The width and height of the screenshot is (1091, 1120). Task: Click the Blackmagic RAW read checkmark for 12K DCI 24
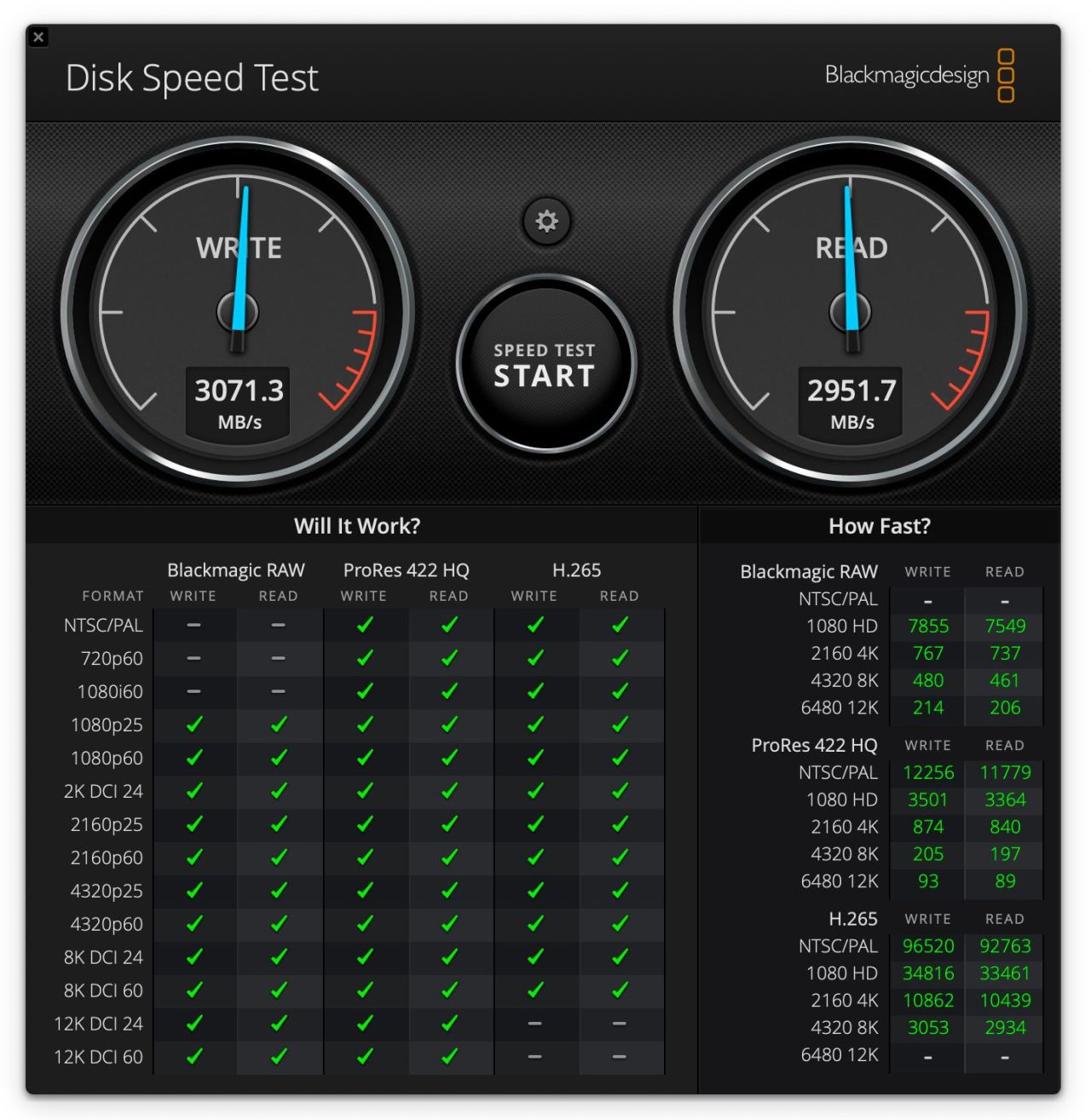tap(279, 1024)
